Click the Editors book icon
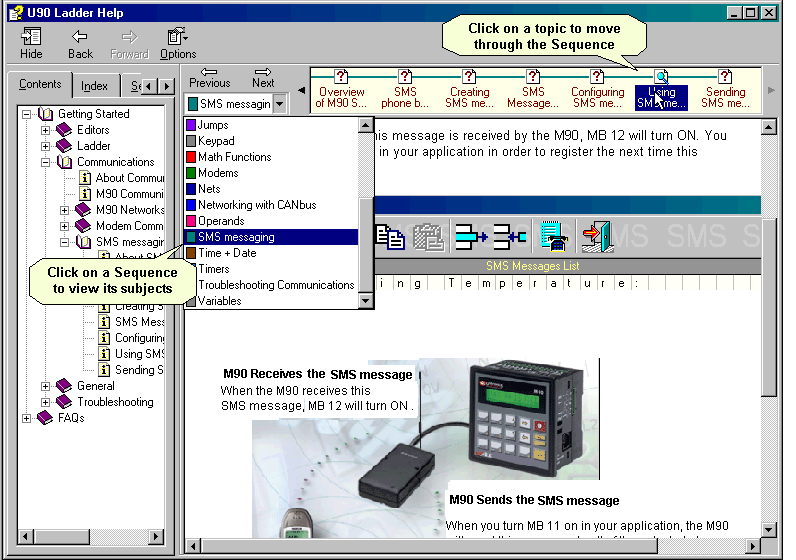This screenshot has height=560, width=796. 64,130
